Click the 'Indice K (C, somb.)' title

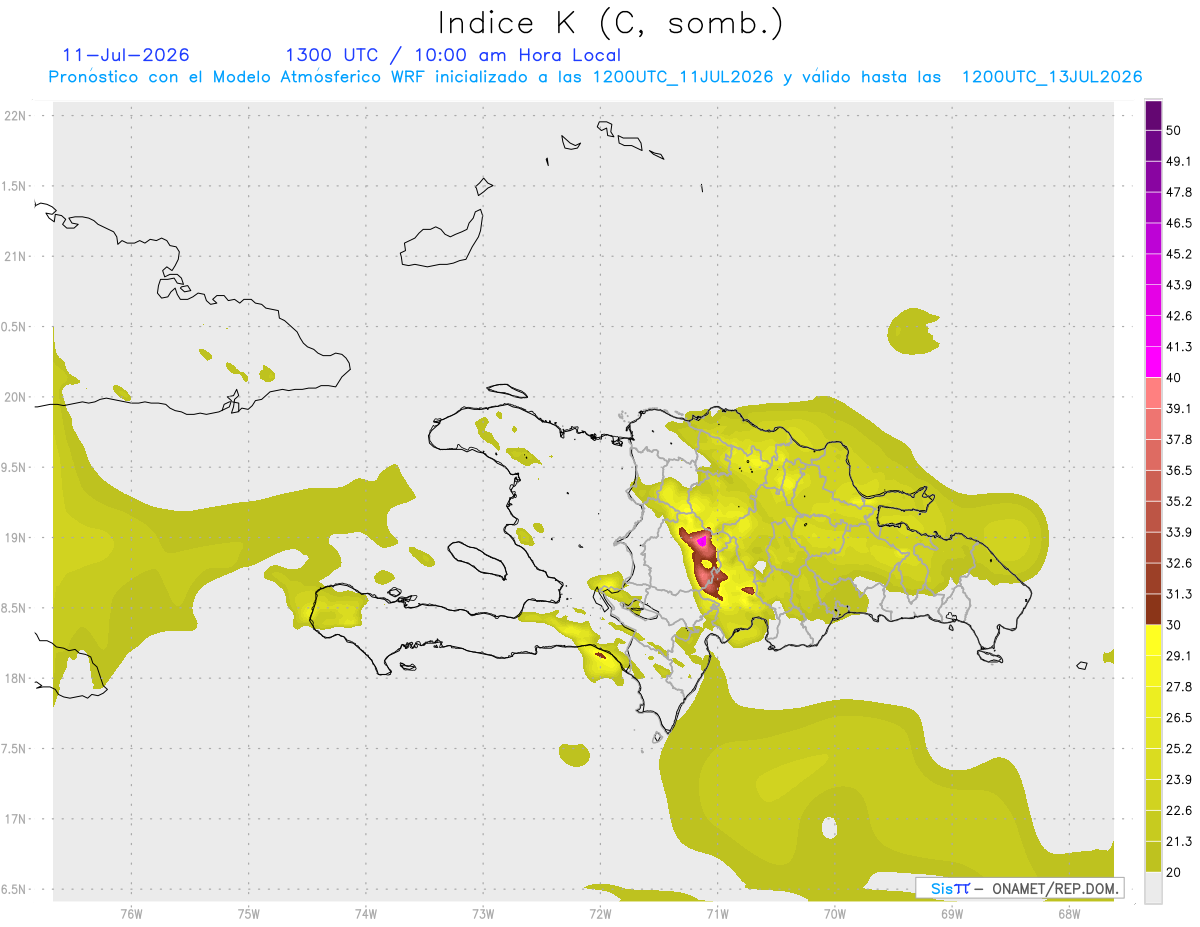[611, 23]
